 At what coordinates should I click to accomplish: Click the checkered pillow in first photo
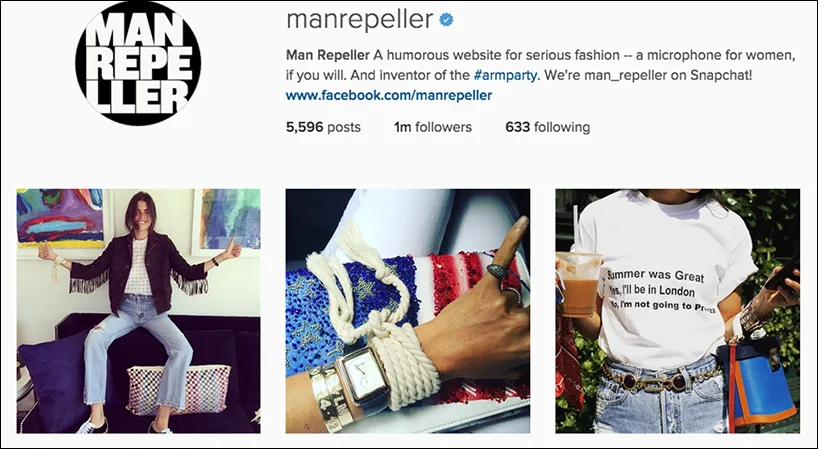178,389
